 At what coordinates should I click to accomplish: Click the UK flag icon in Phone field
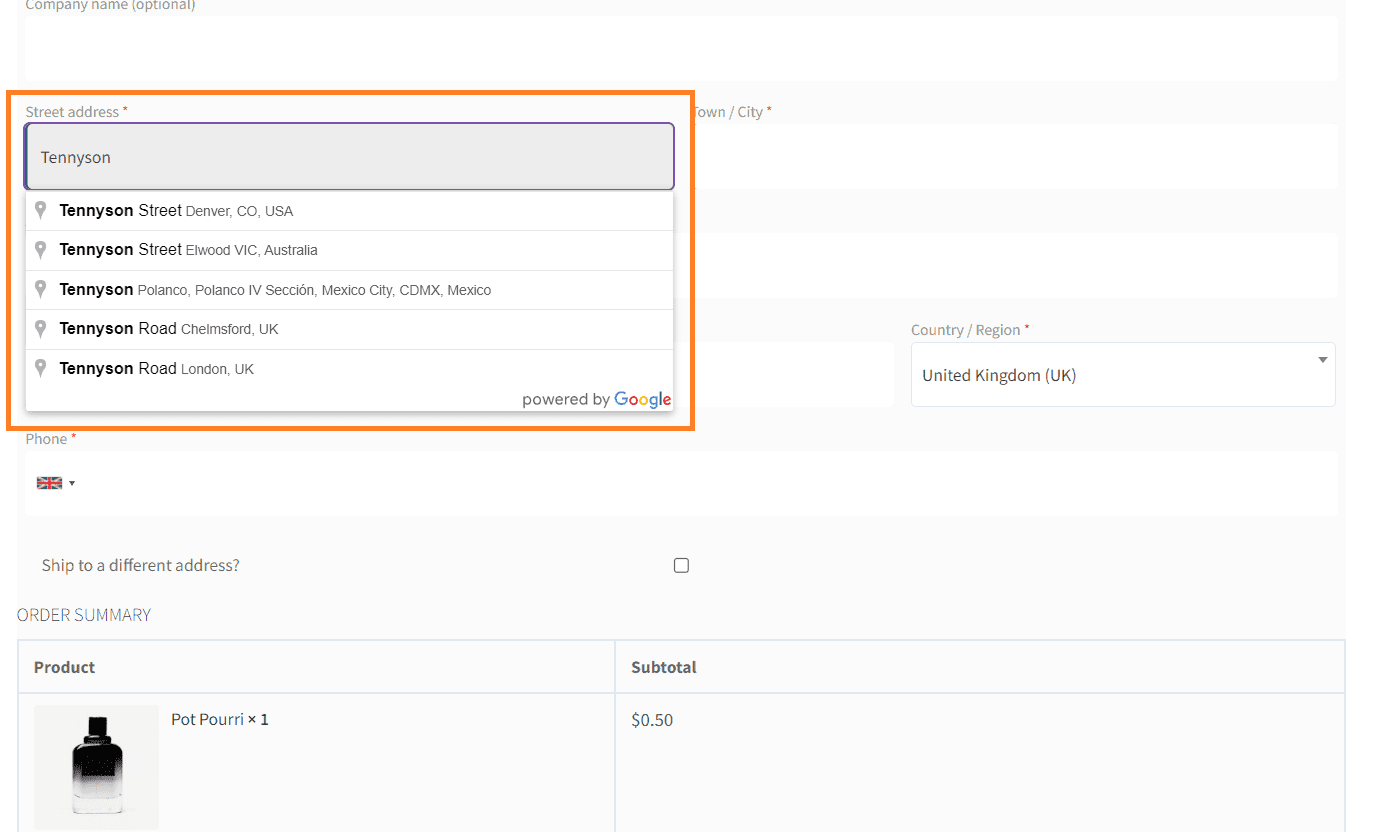[x=49, y=483]
